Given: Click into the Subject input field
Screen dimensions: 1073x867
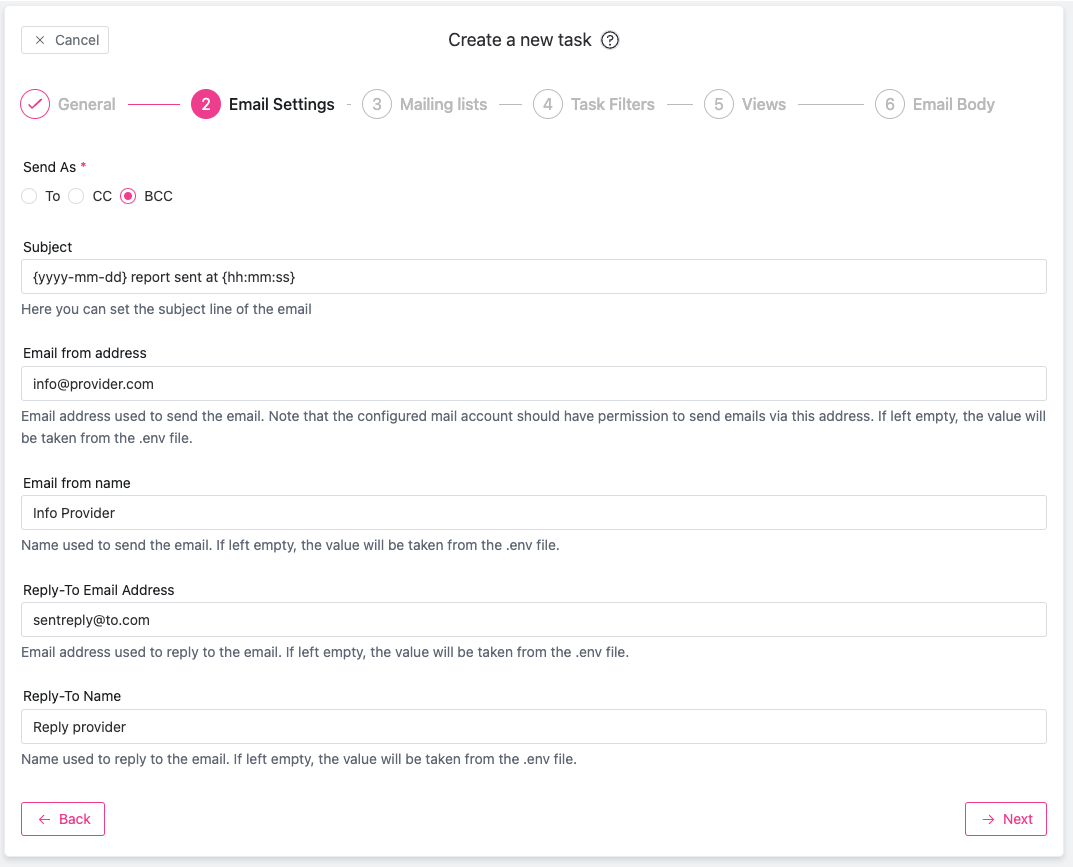Looking at the screenshot, I should pos(533,277).
